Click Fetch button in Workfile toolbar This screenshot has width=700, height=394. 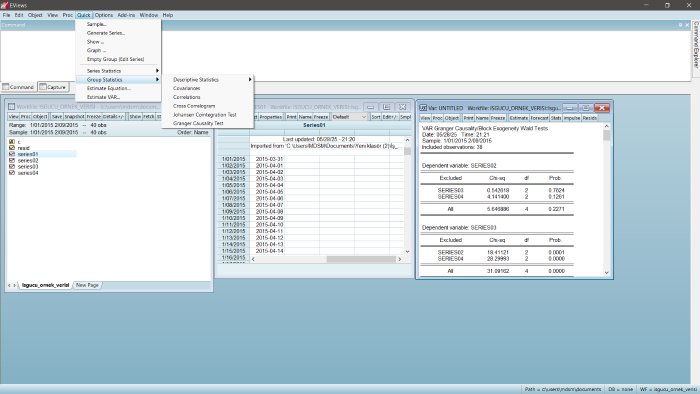[x=149, y=116]
